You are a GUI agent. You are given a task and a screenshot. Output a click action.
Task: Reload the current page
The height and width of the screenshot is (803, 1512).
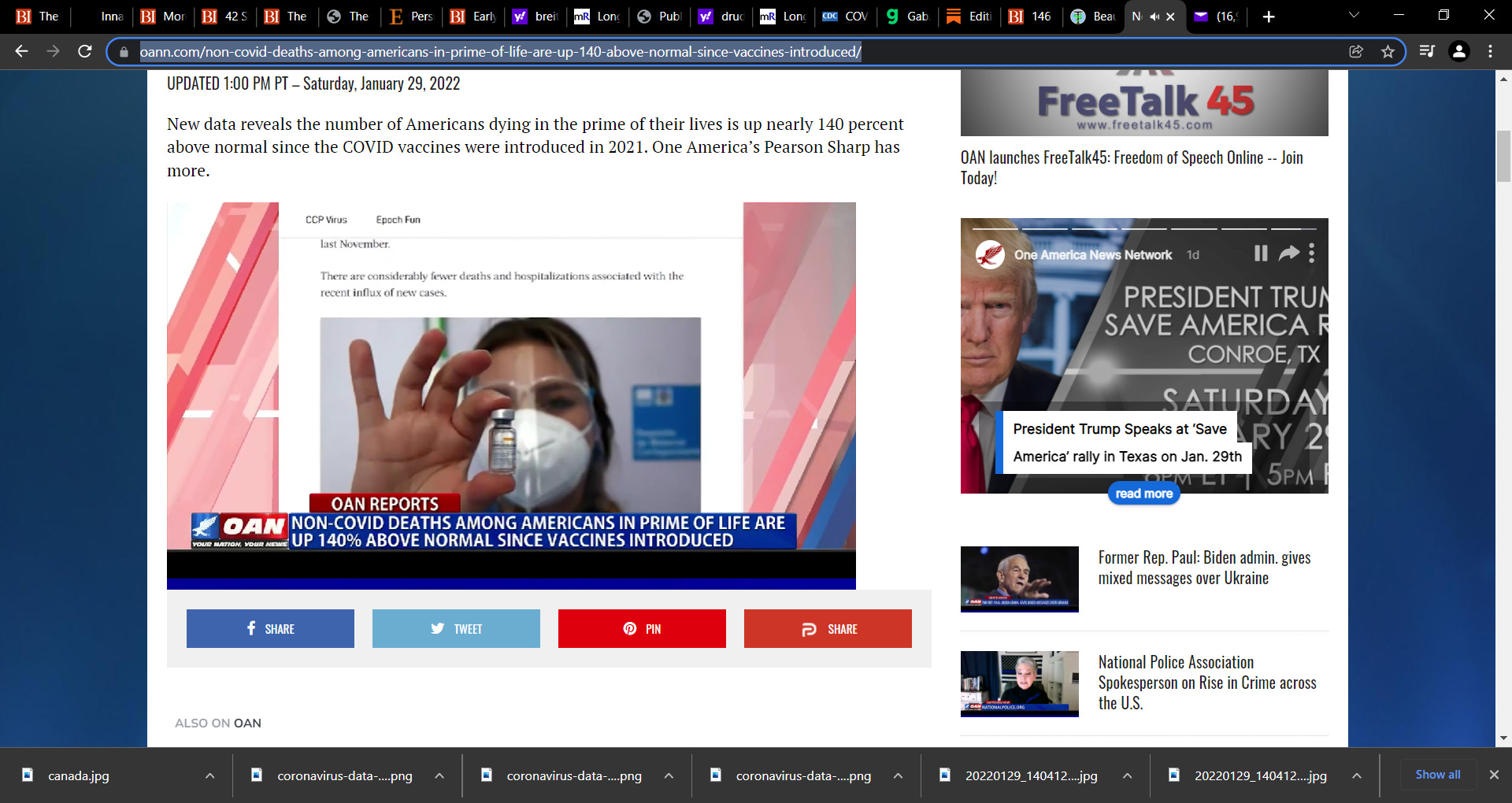click(x=85, y=51)
